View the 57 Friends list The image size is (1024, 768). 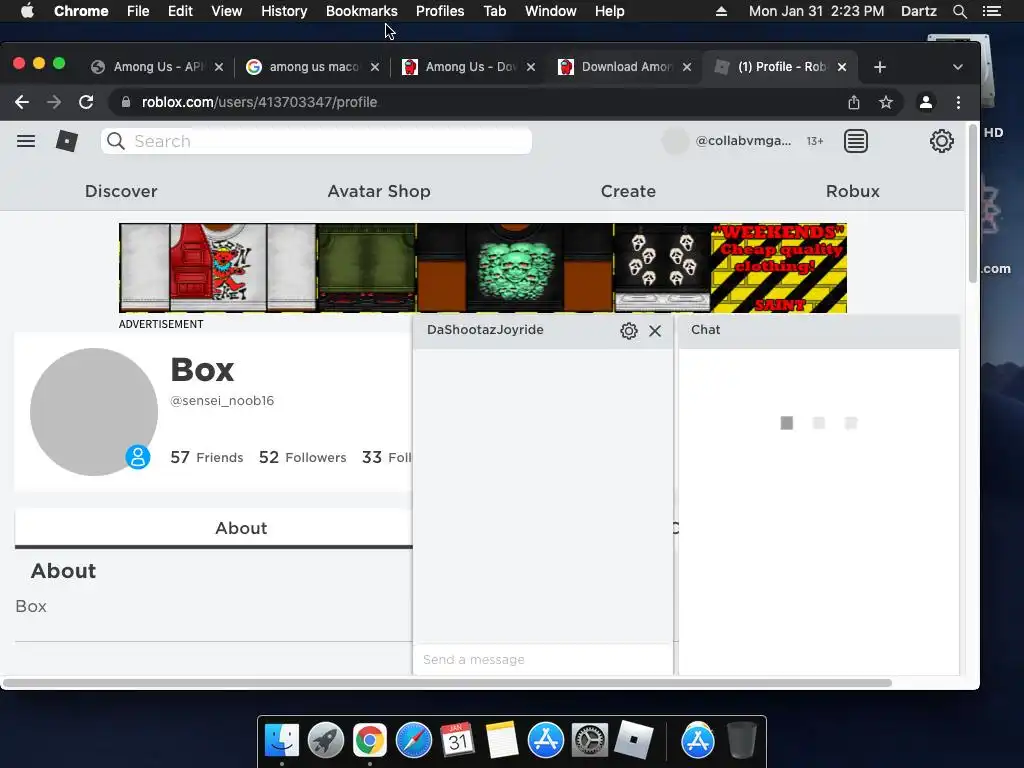[x=206, y=457]
